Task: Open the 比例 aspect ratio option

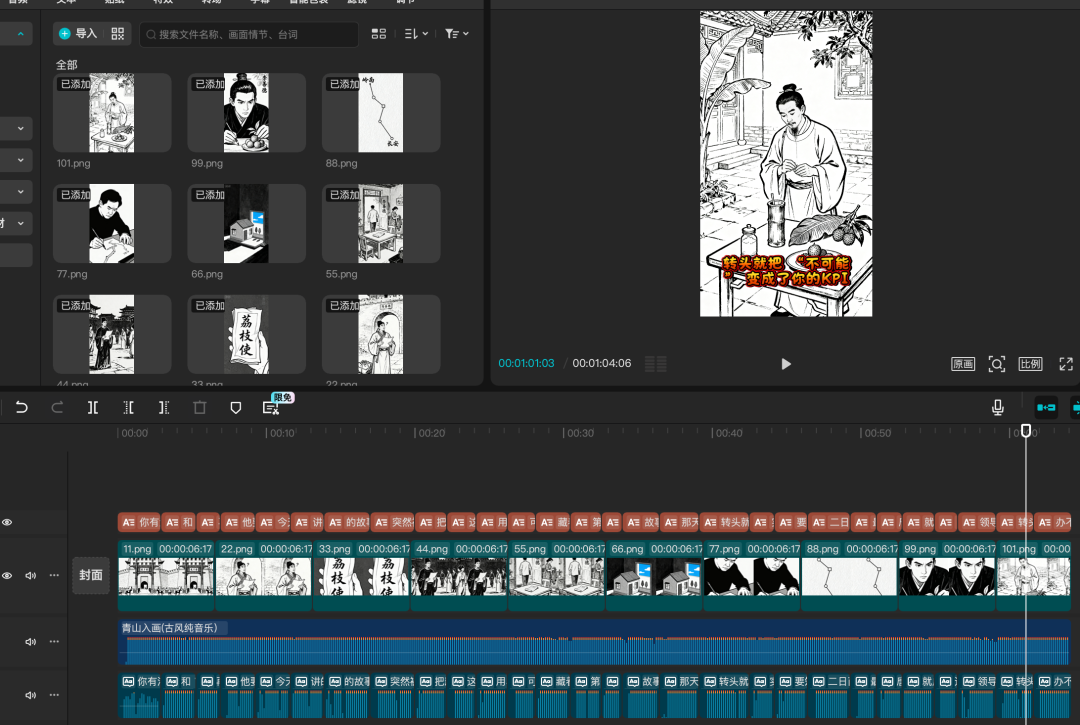Action: pyautogui.click(x=1030, y=364)
